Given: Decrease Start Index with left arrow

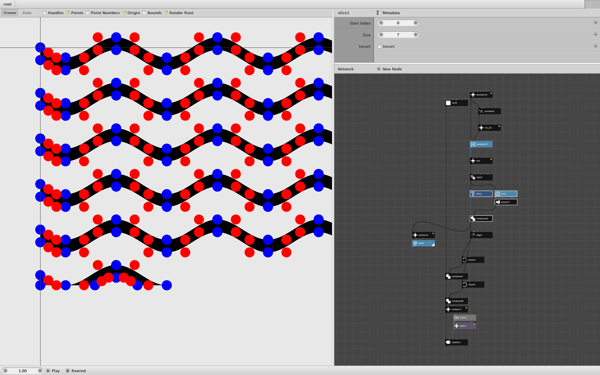Looking at the screenshot, I should pos(381,23).
